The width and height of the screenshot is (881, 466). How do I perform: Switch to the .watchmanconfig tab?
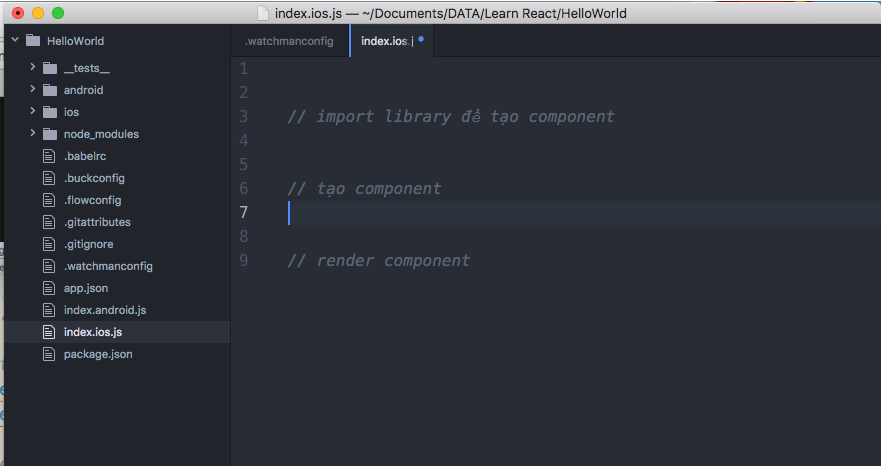click(289, 41)
